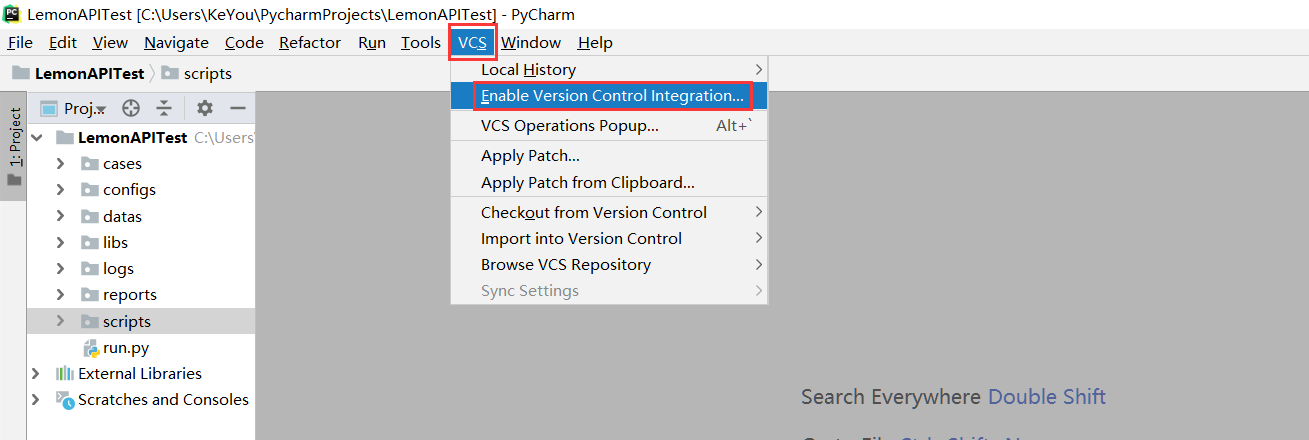Open the Local History submenu
This screenshot has width=1309, height=440.
pos(528,70)
